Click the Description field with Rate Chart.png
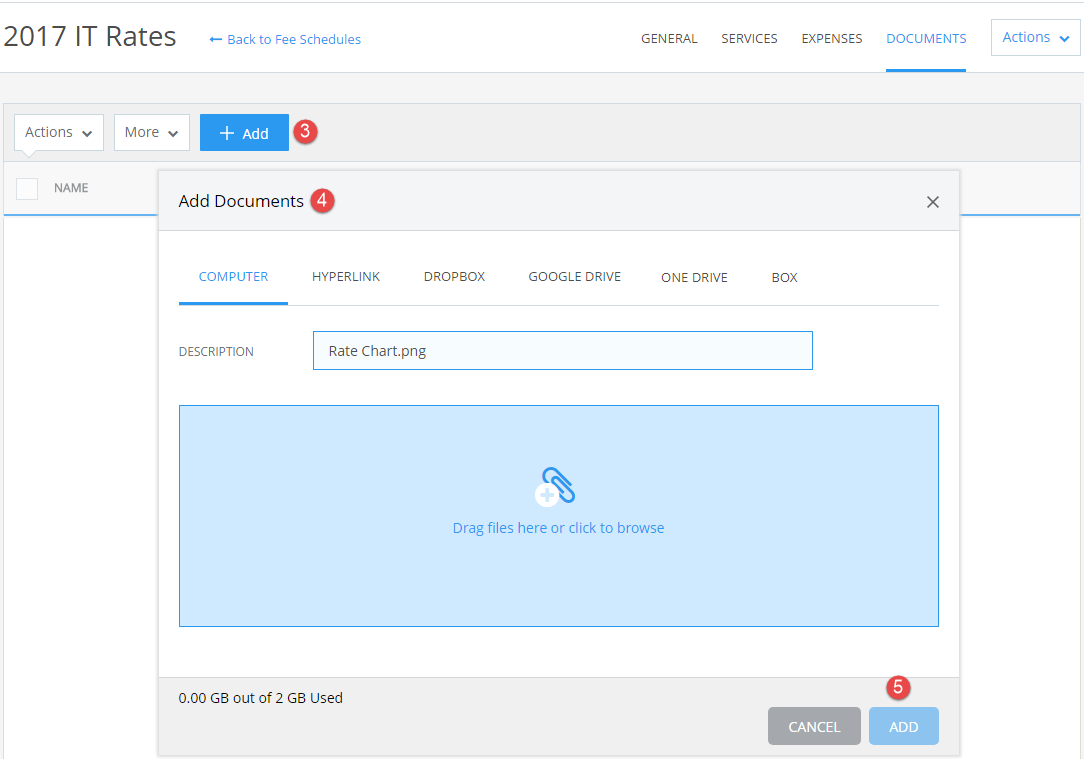This screenshot has height=759, width=1084. pos(563,350)
